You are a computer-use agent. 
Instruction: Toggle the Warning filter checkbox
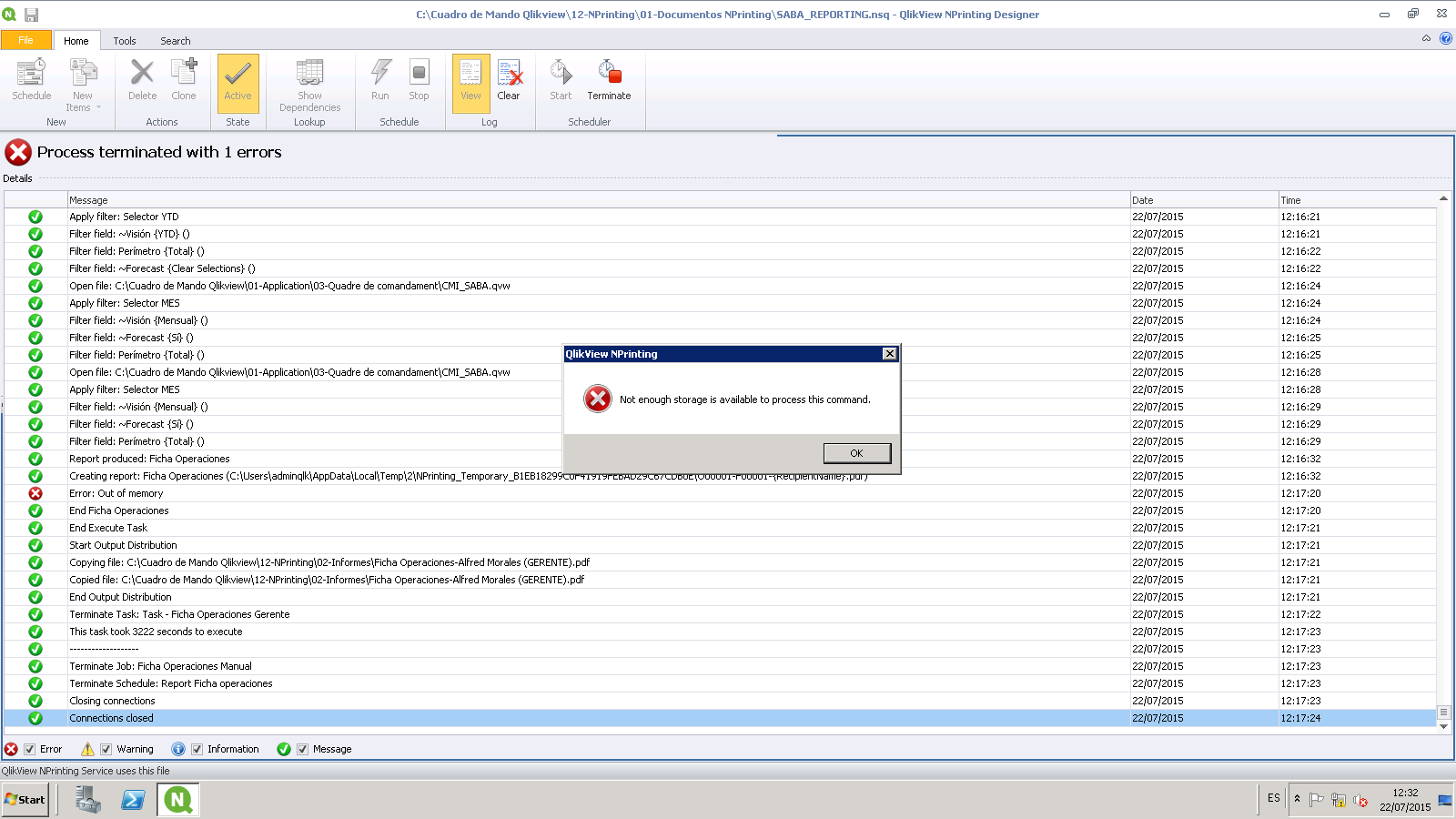pos(106,749)
